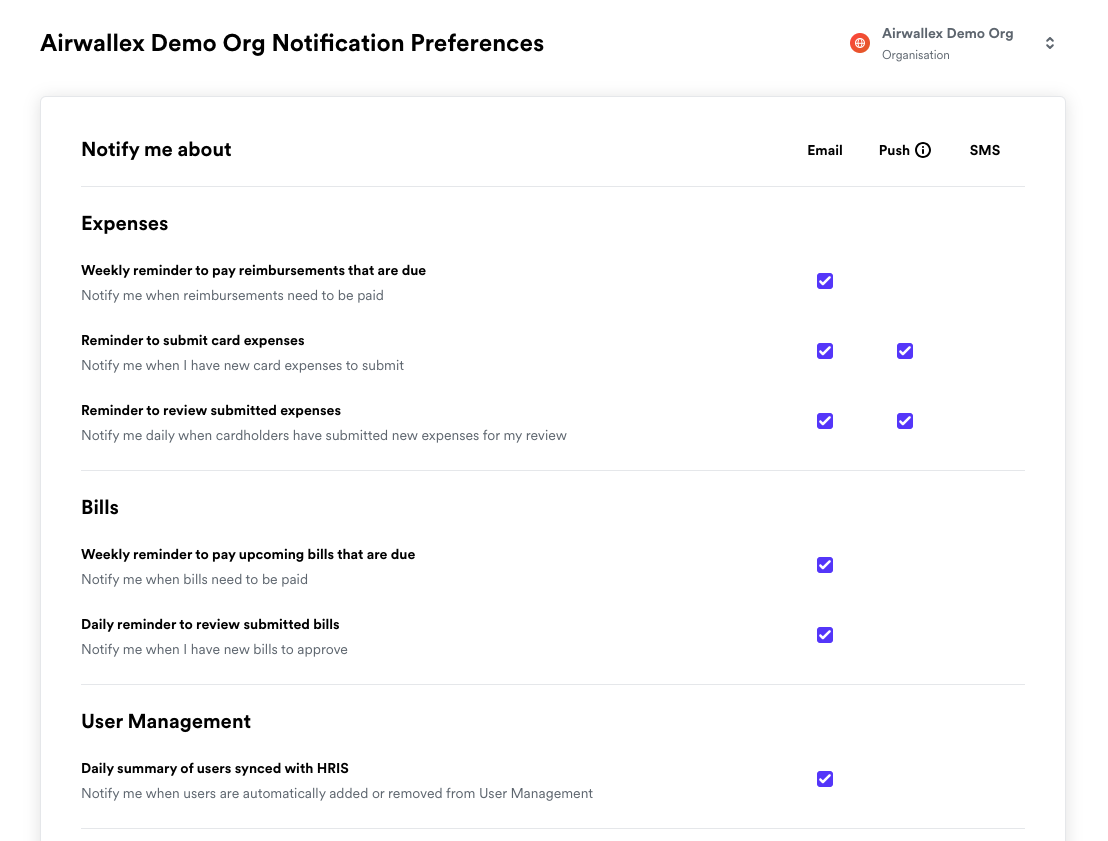1108x841 pixels.
Task: Toggle Email for submit card expenses reminder
Action: click(825, 351)
